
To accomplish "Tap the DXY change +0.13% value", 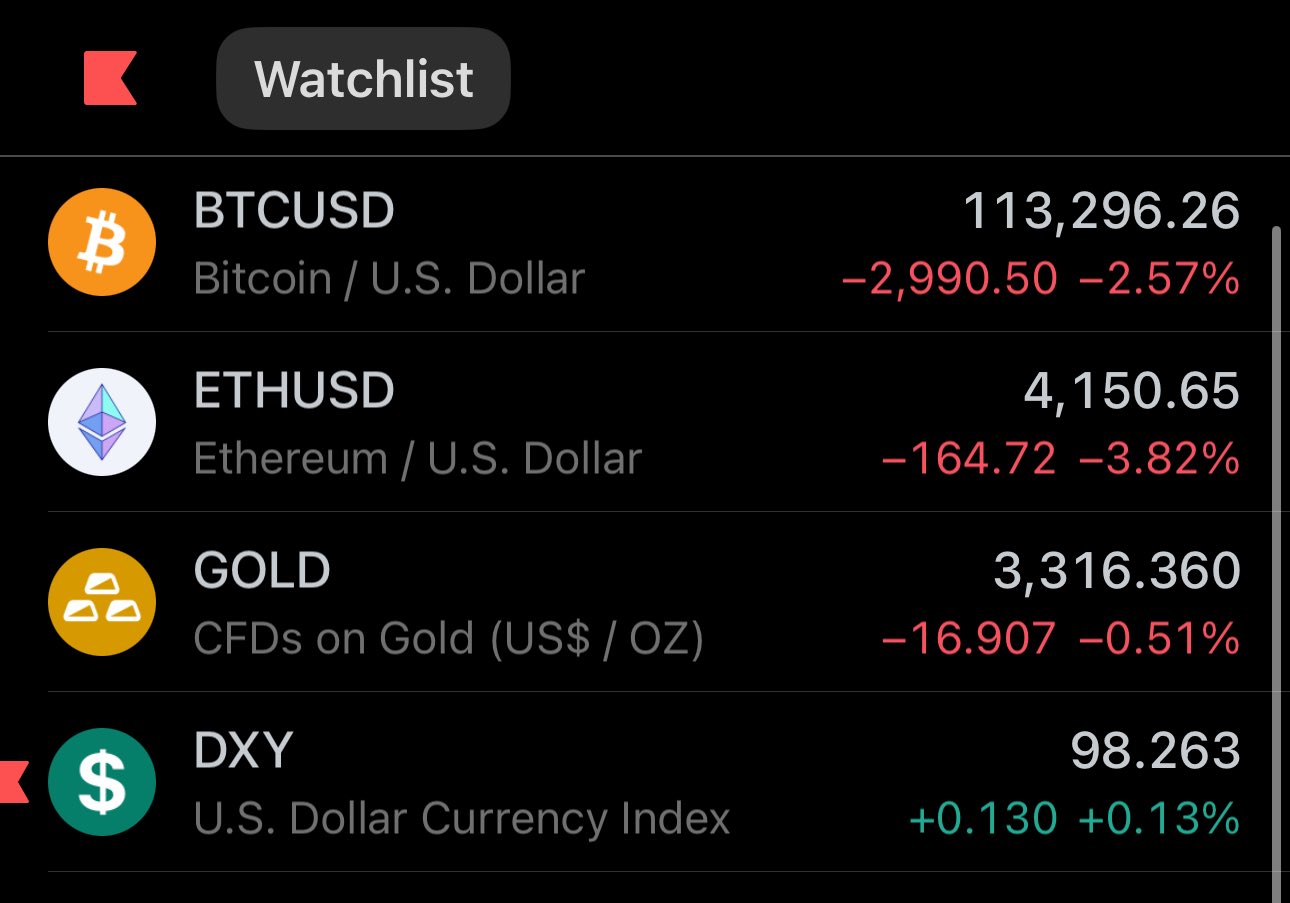I will [x=1160, y=819].
